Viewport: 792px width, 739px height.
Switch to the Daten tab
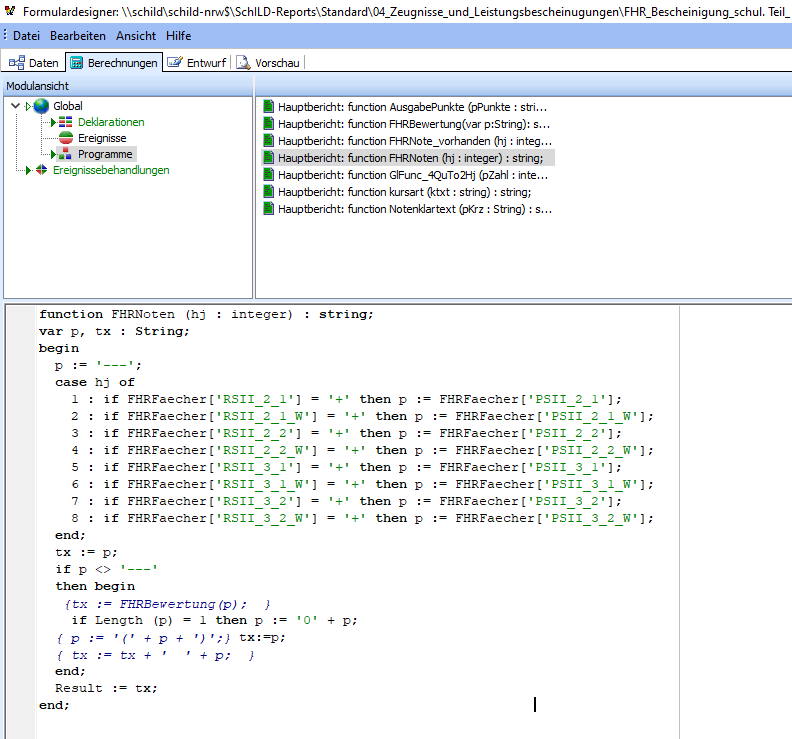coord(34,63)
